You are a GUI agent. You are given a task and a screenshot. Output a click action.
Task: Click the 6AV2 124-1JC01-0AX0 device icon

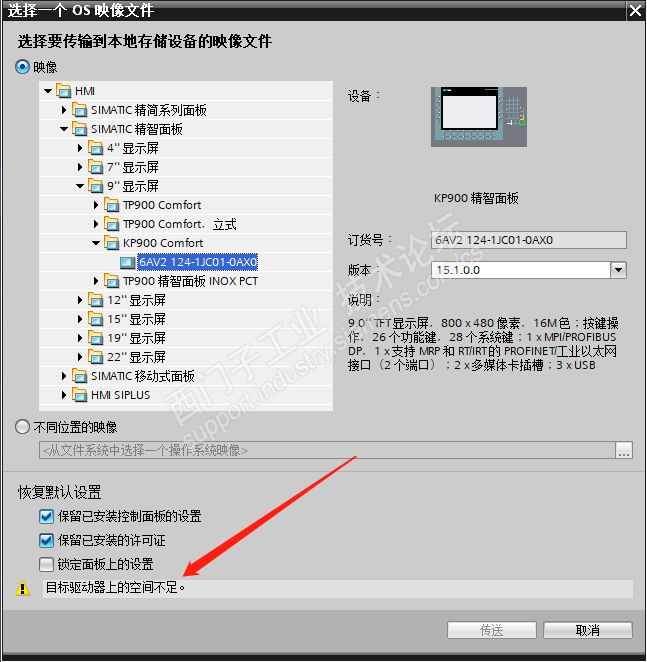127,262
